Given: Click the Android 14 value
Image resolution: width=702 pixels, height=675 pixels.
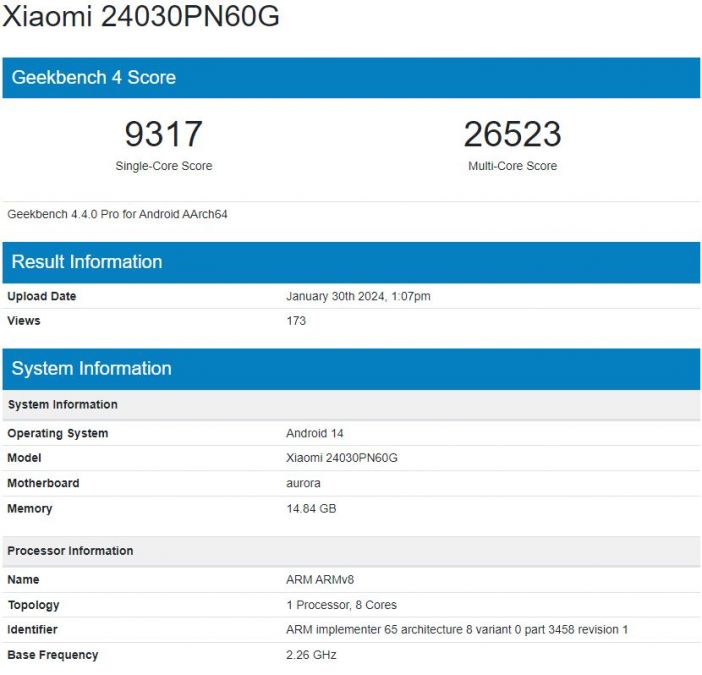Looking at the screenshot, I should [315, 433].
